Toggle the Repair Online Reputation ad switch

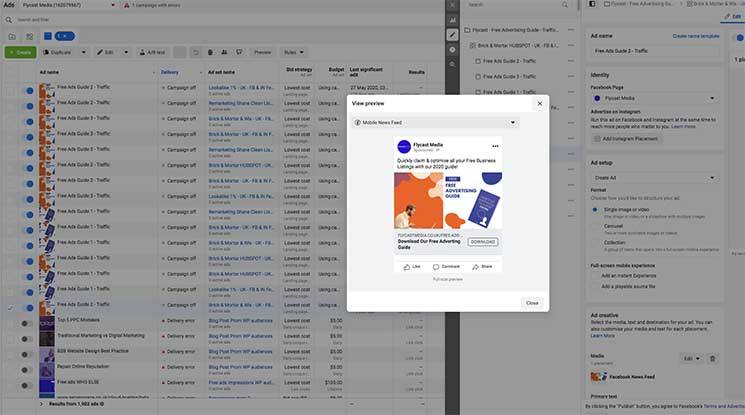(x=27, y=370)
